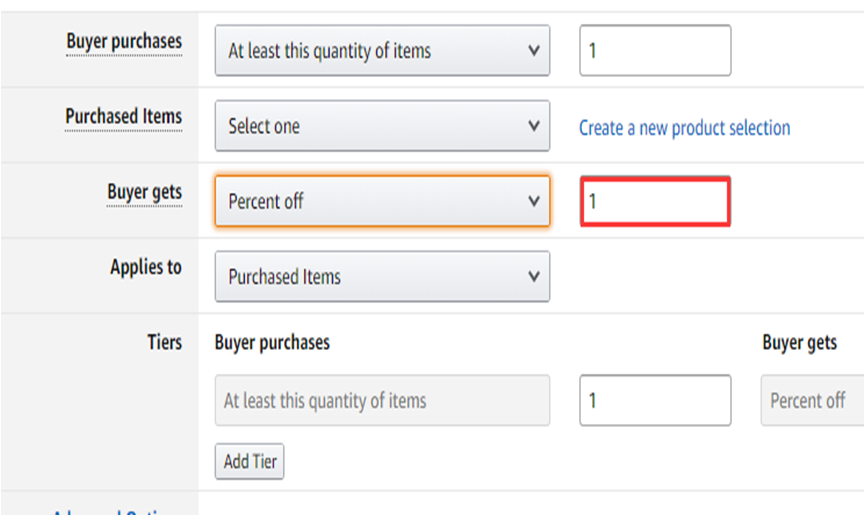Click the "Purchased Items" row label

tap(124, 117)
